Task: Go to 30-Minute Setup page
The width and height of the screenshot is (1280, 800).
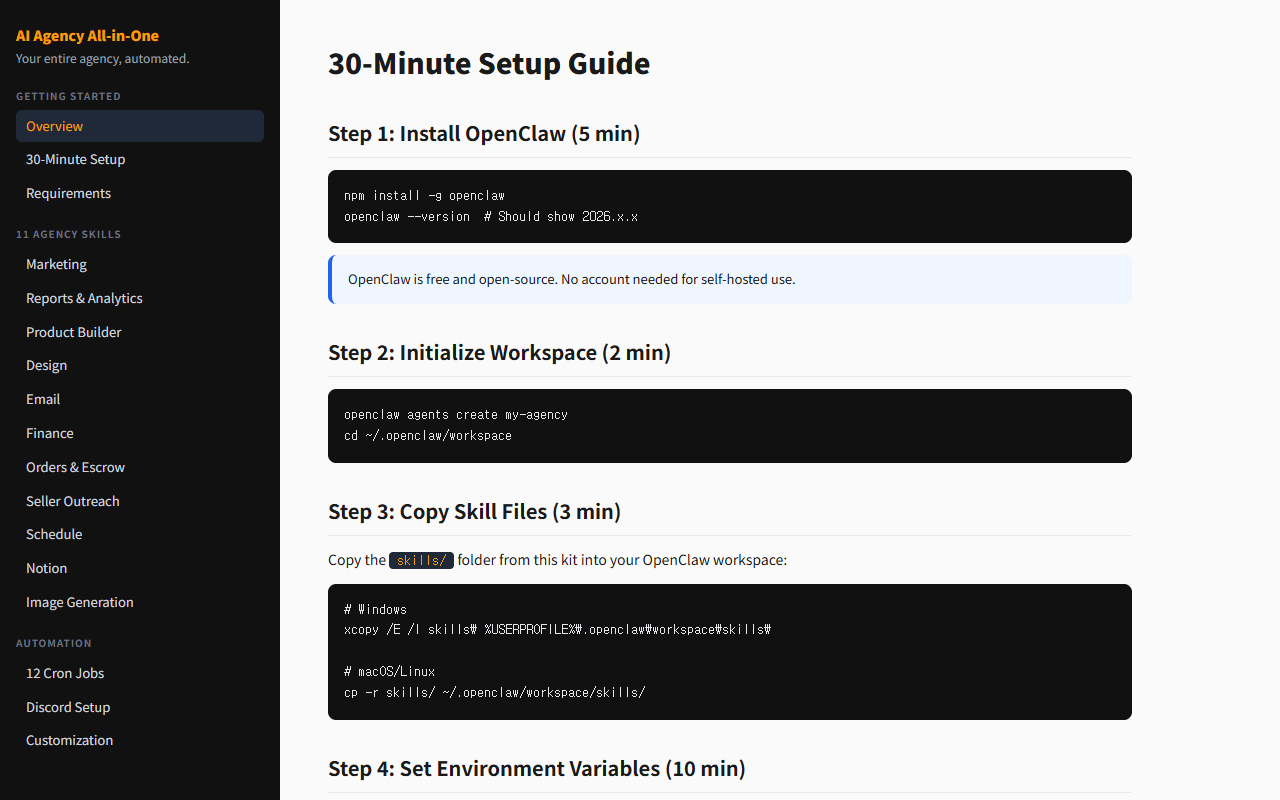Action: point(76,160)
